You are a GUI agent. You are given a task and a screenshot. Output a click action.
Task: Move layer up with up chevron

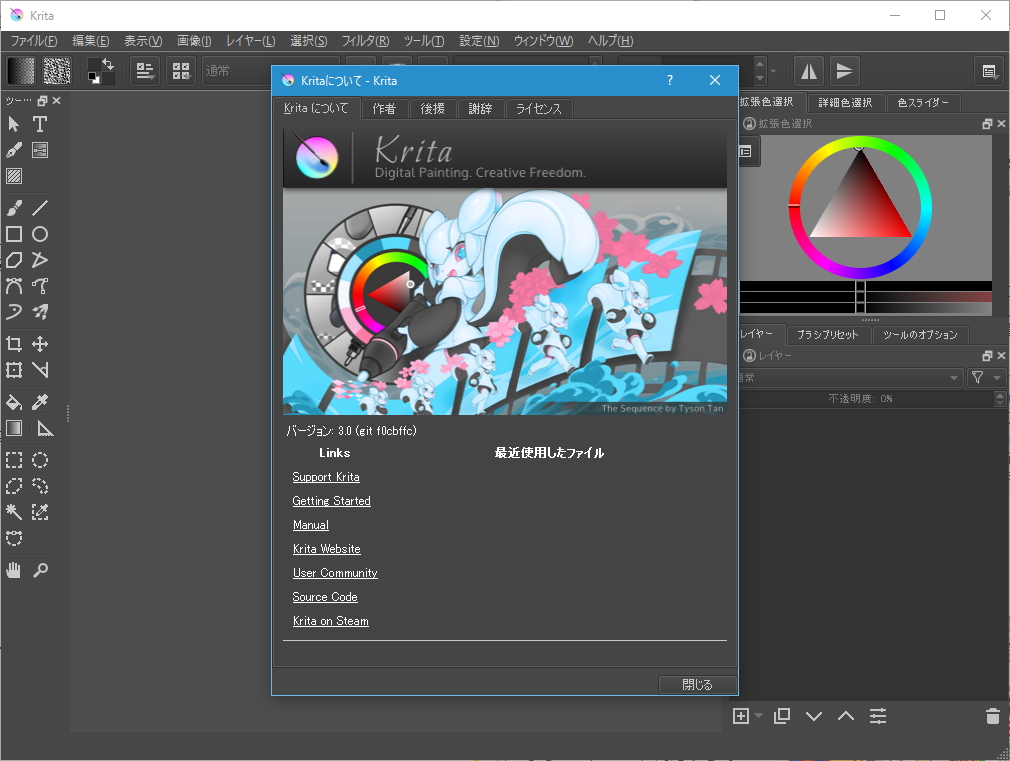click(x=846, y=716)
